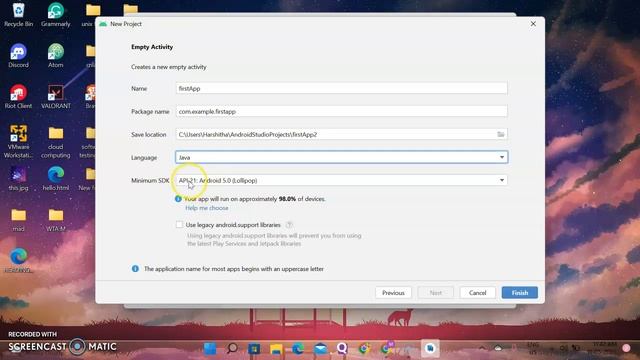Open the first Chrome icon on the taskbar
Viewport: 640px width, 360px height.
point(364,348)
